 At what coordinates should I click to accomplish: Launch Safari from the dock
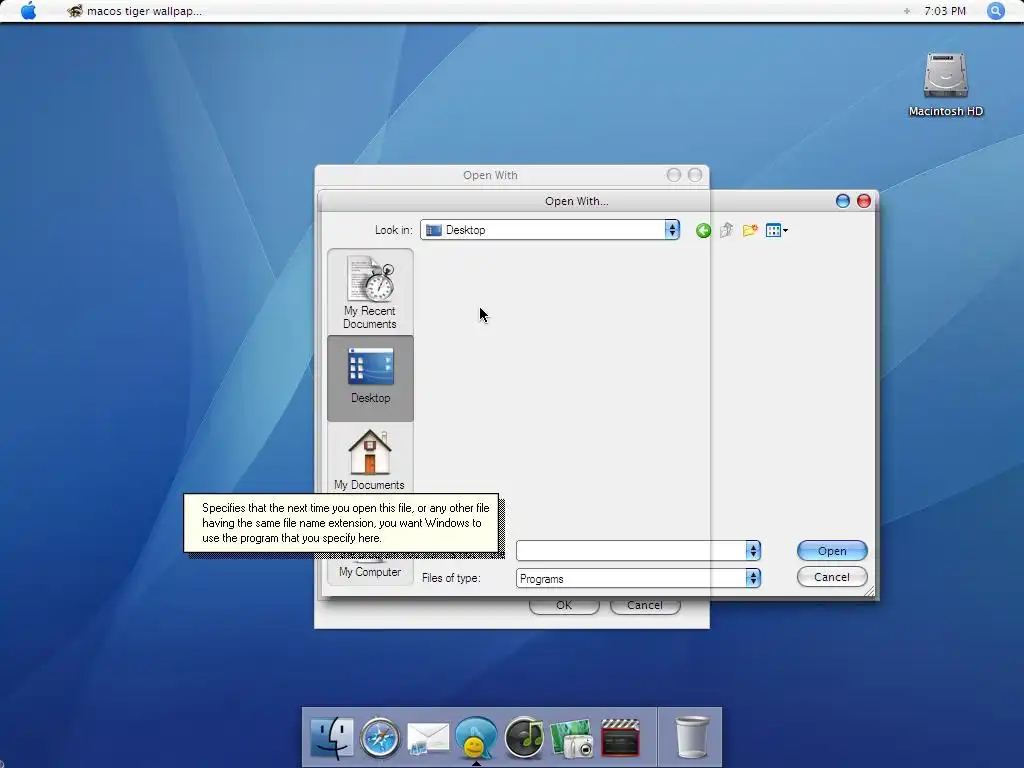click(380, 738)
